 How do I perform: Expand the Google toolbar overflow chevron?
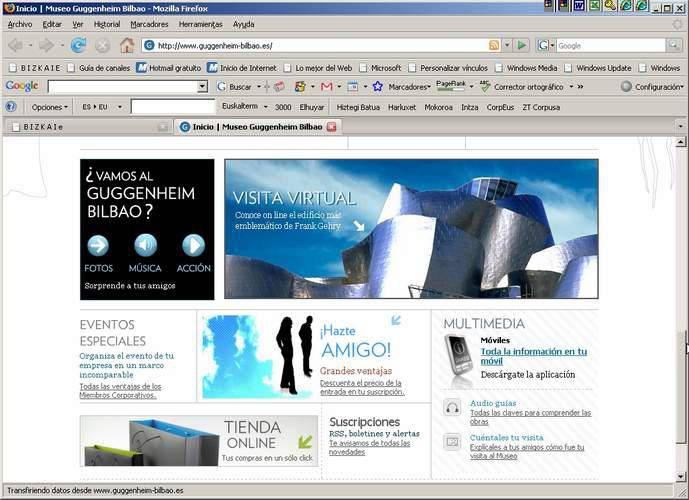[x=580, y=87]
